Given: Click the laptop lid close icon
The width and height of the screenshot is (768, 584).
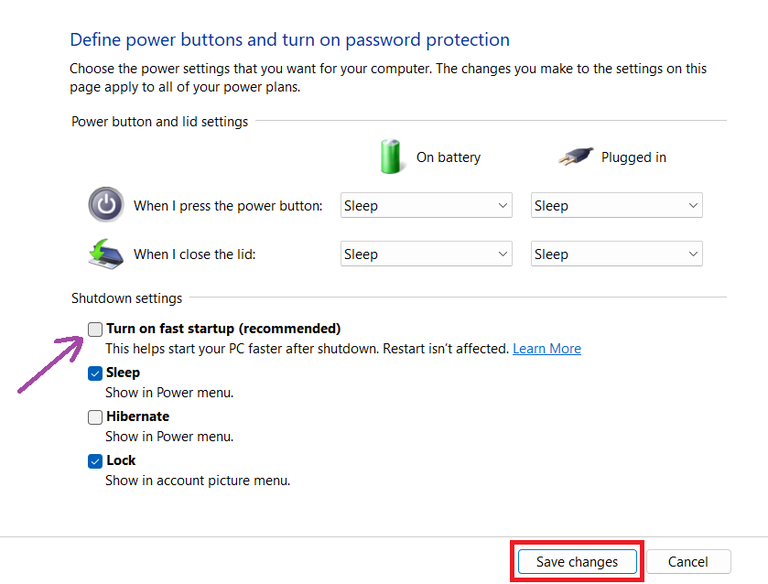Looking at the screenshot, I should pos(106,254).
